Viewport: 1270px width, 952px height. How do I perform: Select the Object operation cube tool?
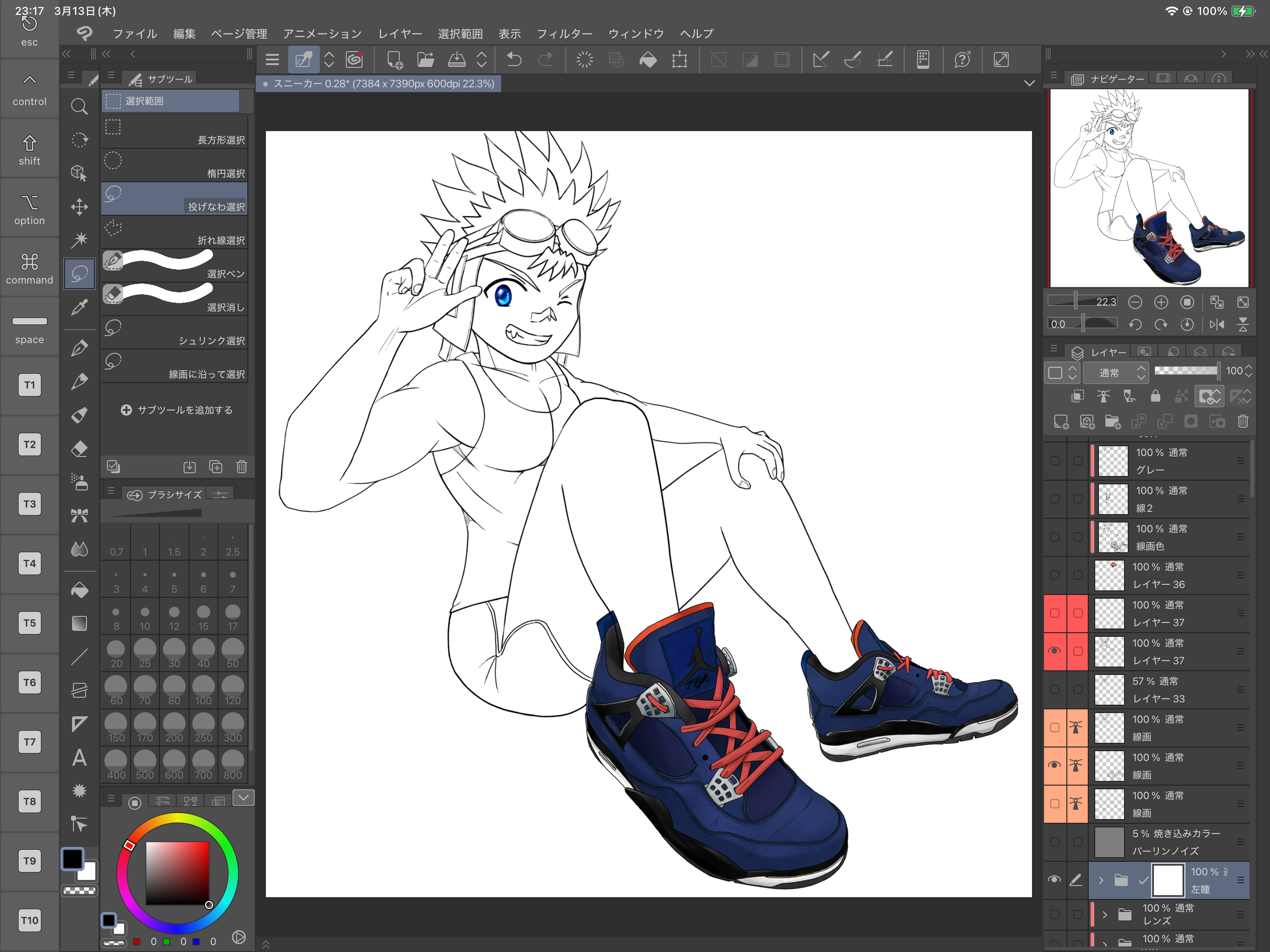pyautogui.click(x=79, y=173)
